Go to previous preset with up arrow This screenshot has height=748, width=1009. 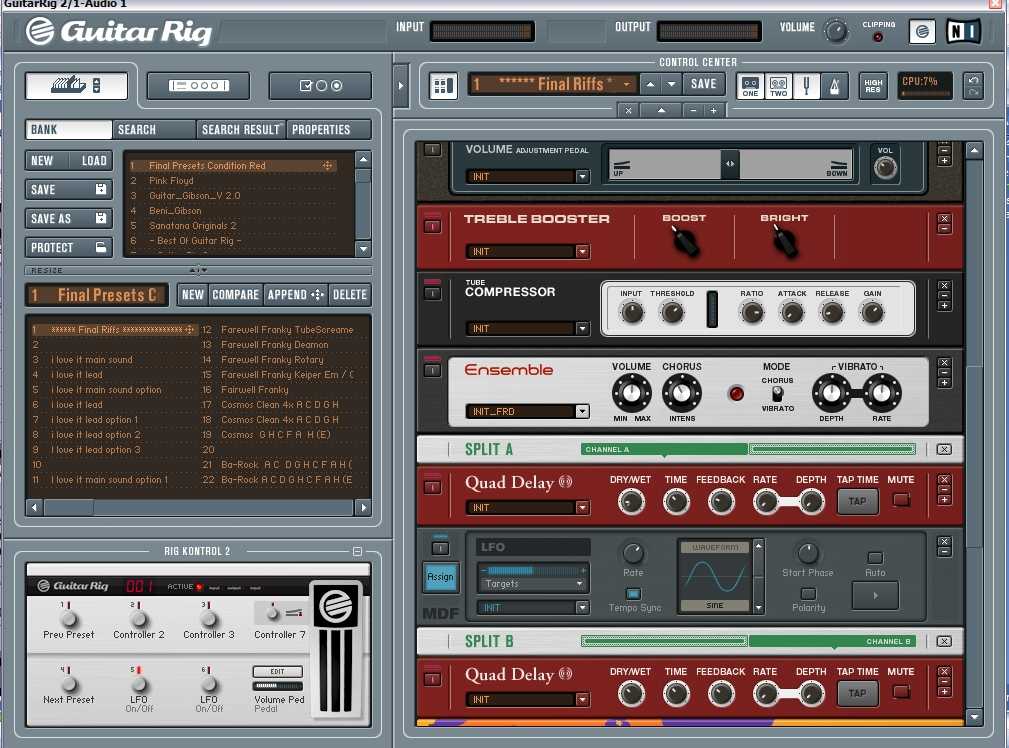651,84
